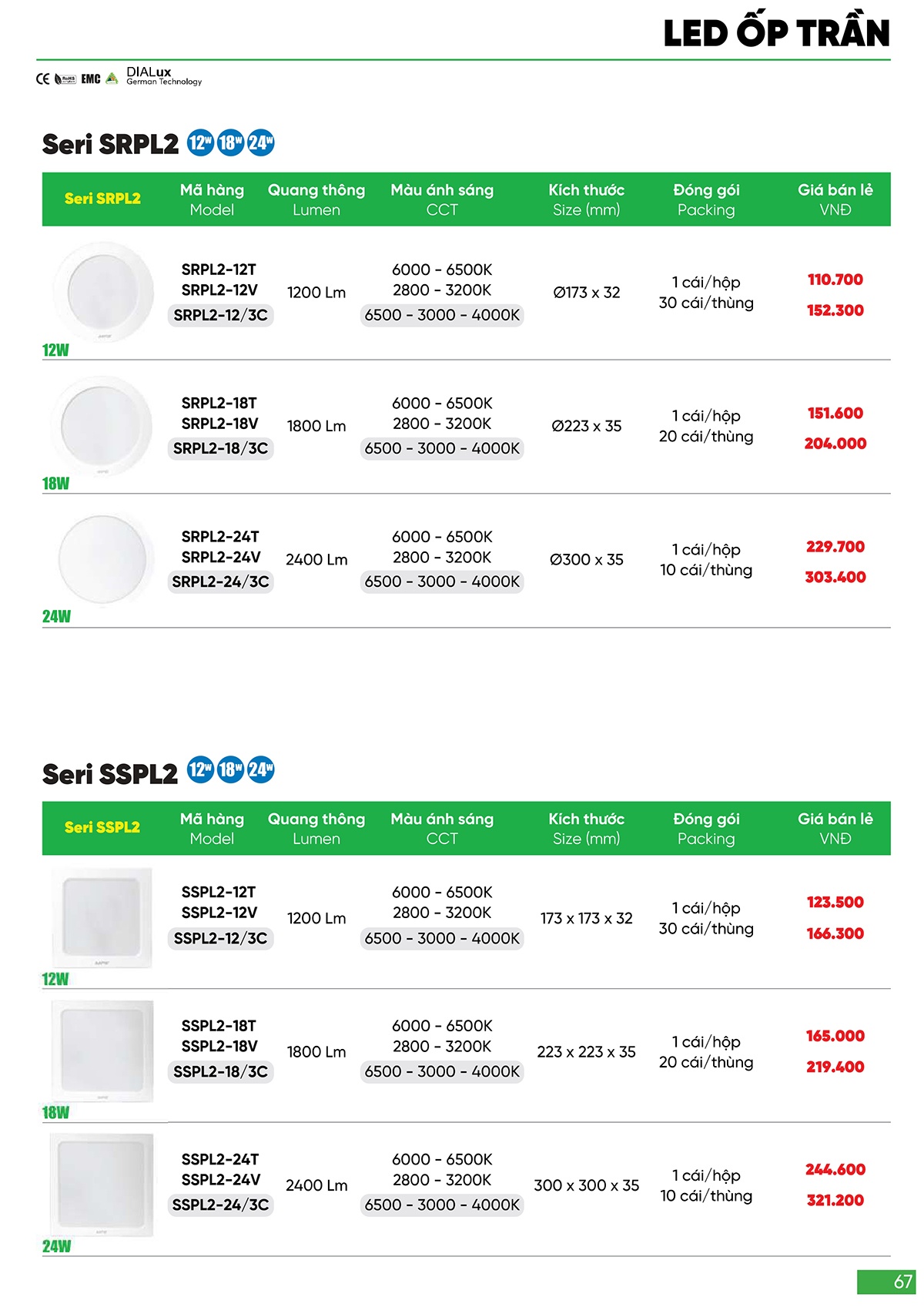The height and width of the screenshot is (1307, 924).
Task: Click the square SSPL2 24W lamp image
Action: tap(102, 1185)
